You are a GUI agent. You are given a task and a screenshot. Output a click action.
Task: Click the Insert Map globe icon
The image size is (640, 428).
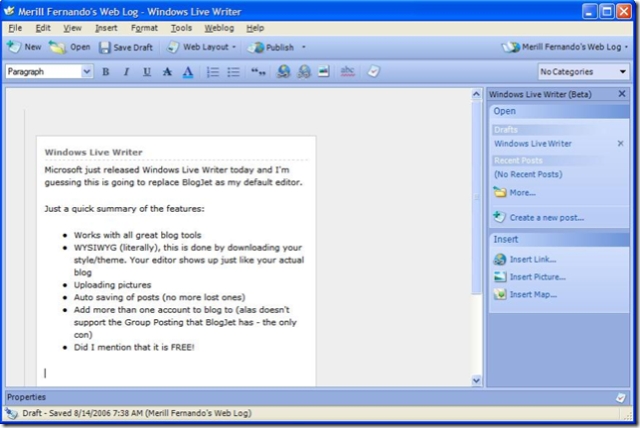(500, 295)
